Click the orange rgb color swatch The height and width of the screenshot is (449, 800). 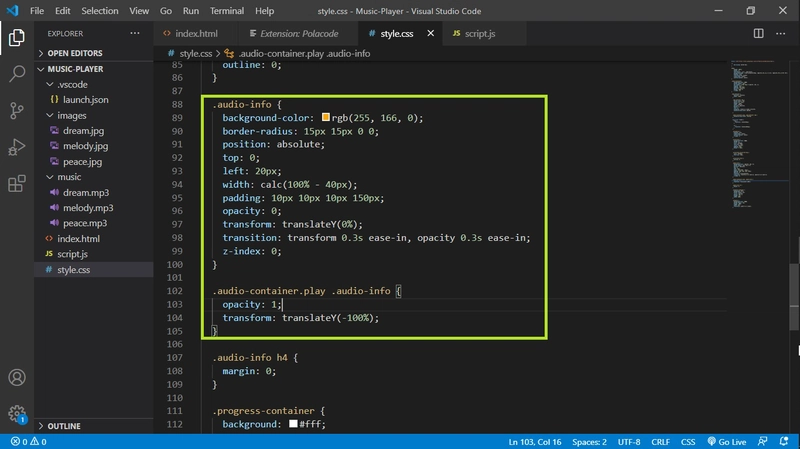coord(326,118)
